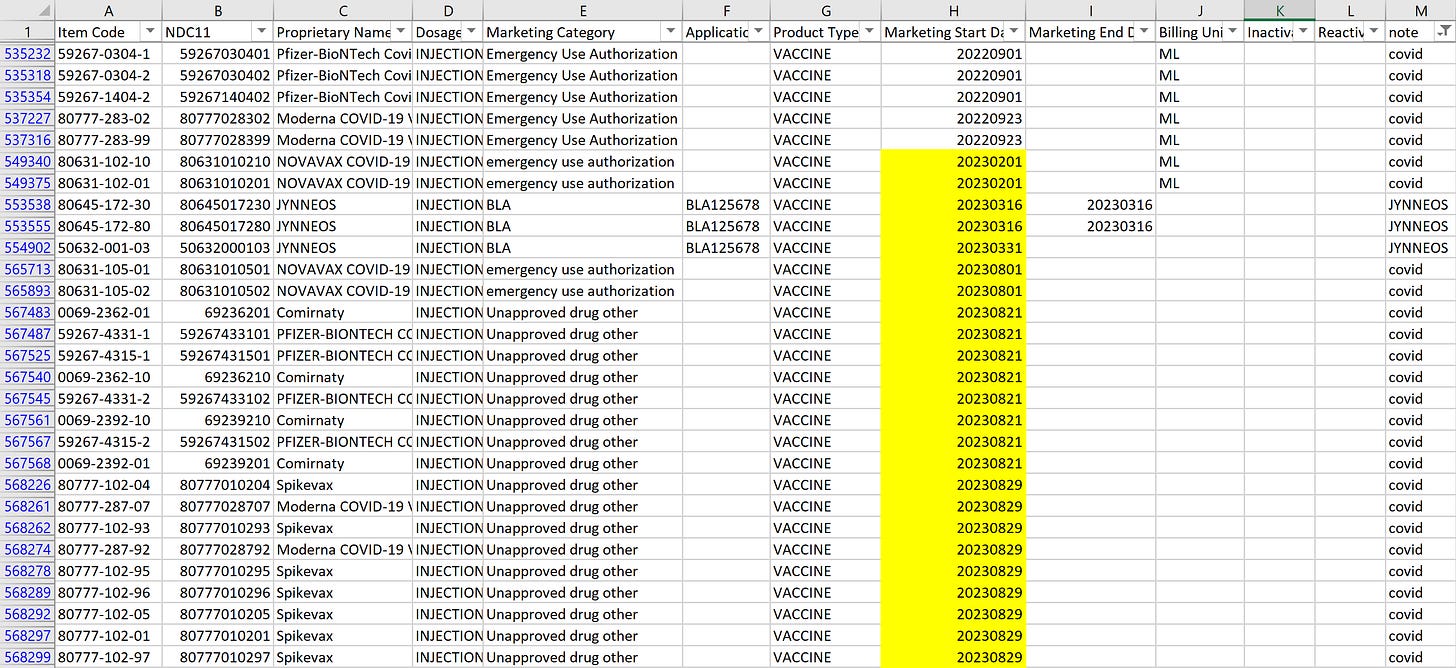The width and height of the screenshot is (1456, 668).
Task: Select column M header
Action: coord(1421,10)
